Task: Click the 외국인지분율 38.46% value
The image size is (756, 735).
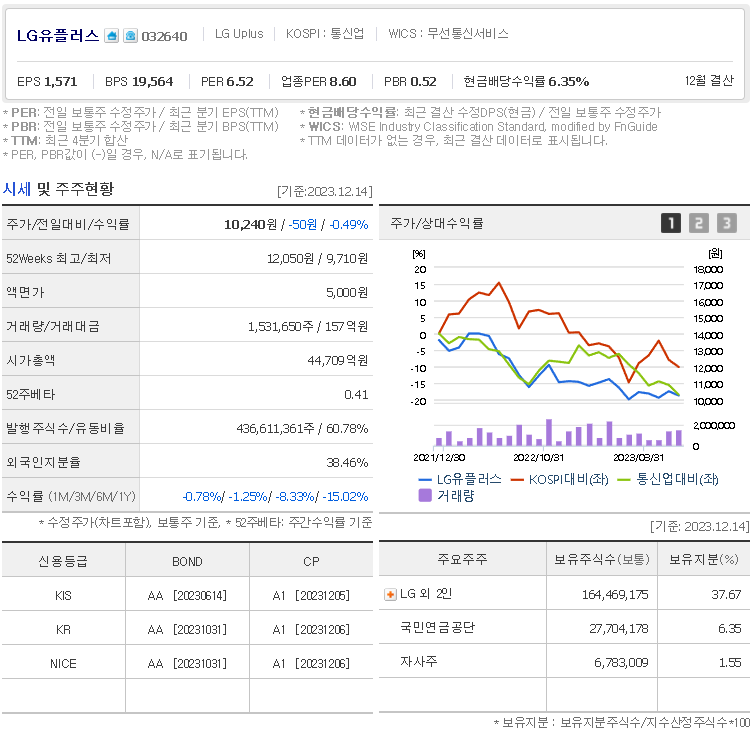Action: tap(347, 463)
